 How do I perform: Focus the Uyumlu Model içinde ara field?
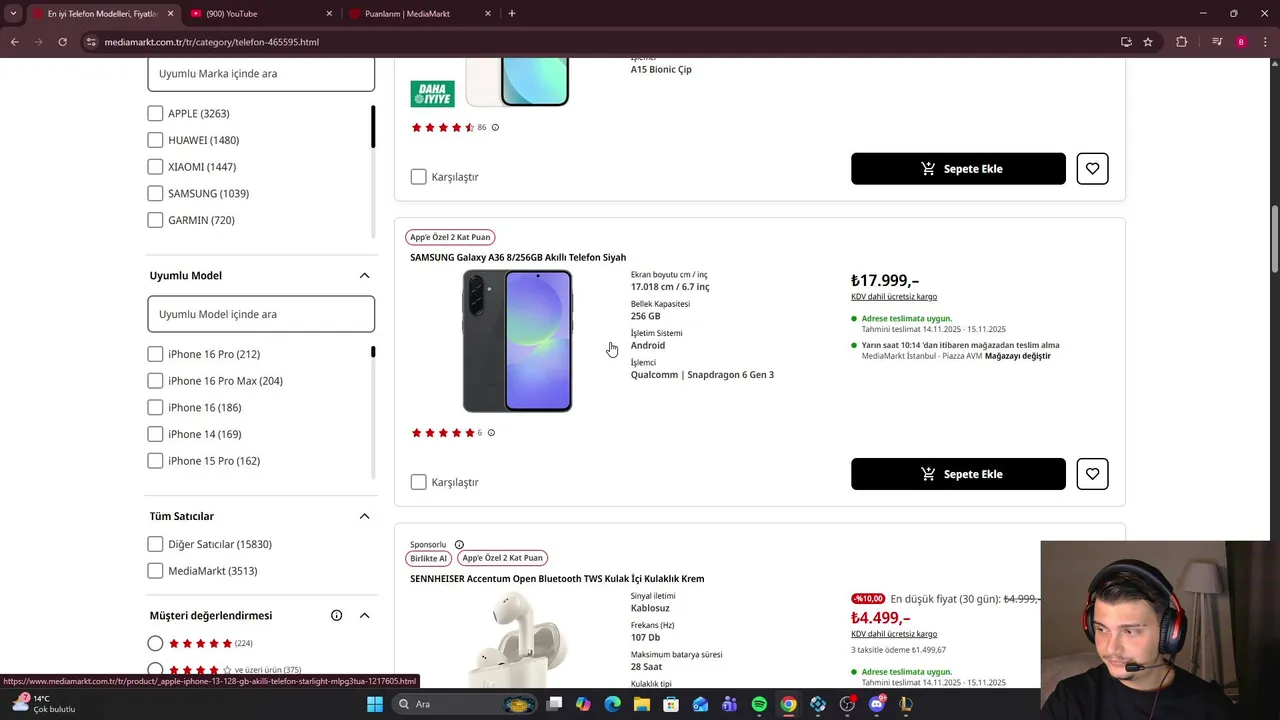coord(261,314)
